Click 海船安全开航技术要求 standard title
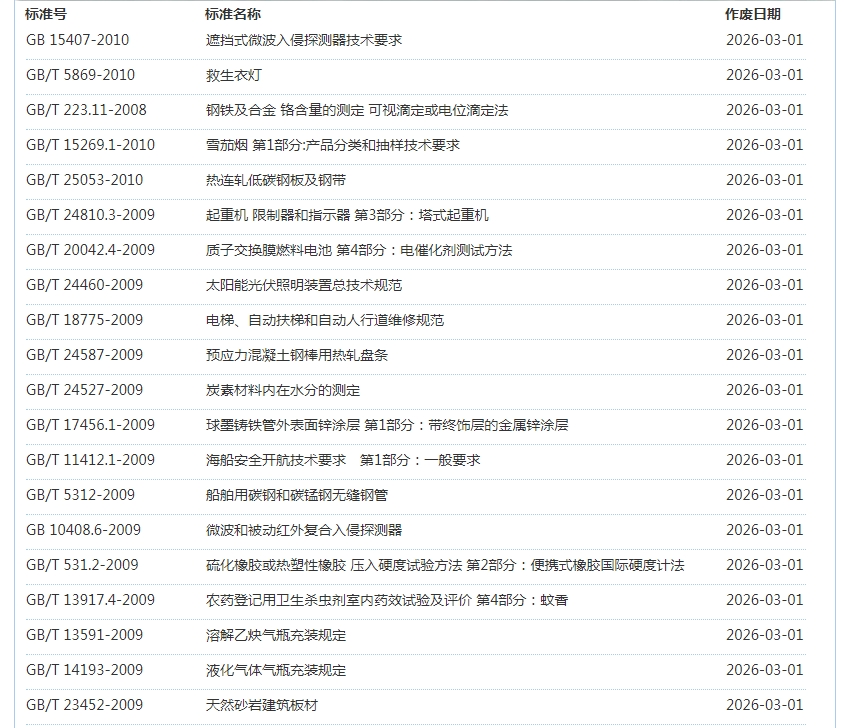The width and height of the screenshot is (851, 728). point(342,460)
